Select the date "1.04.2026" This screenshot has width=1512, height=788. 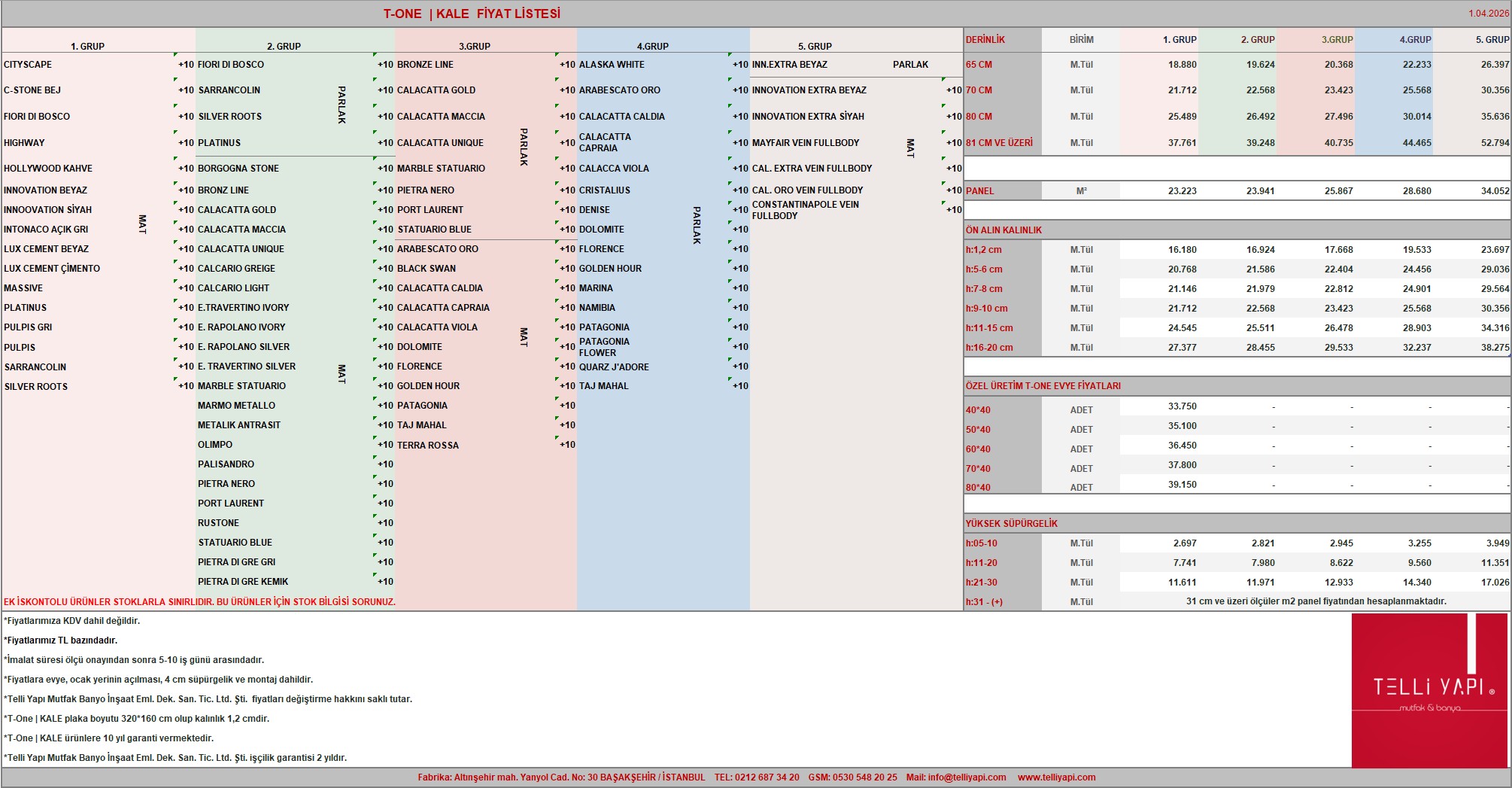coord(1488,14)
